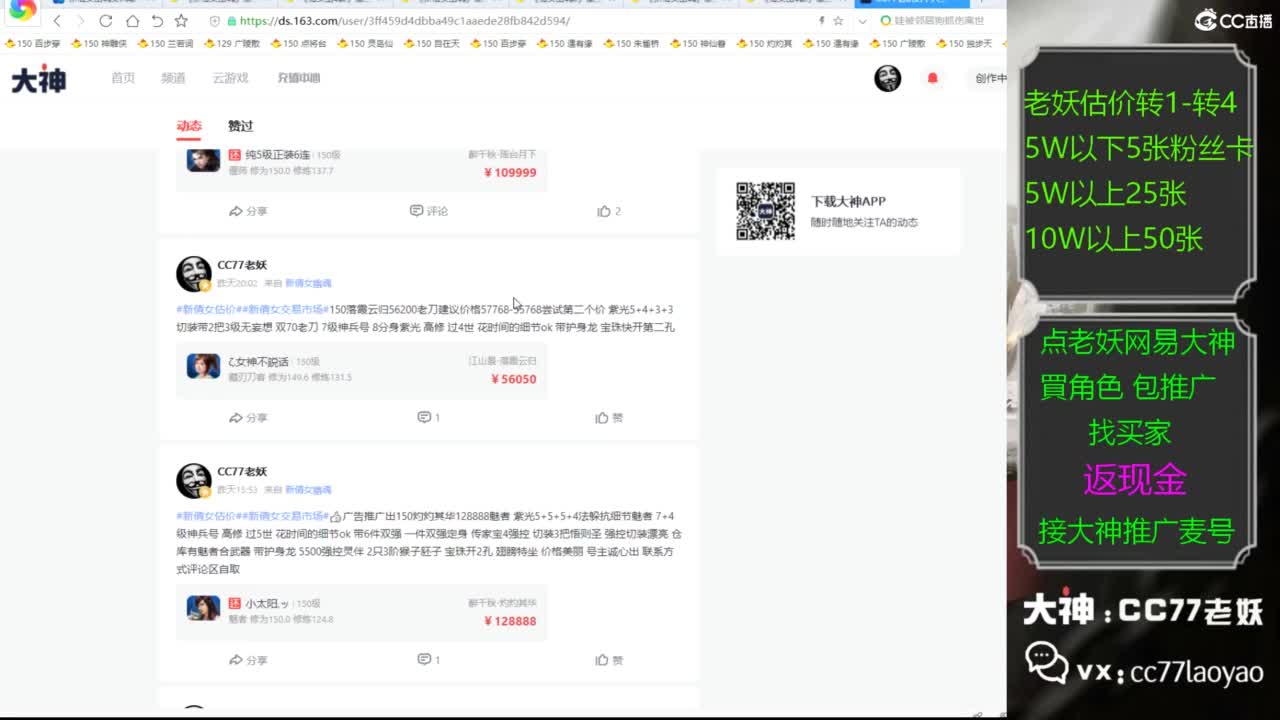Open the notification bell icon
The width and height of the screenshot is (1280, 720).
click(x=933, y=78)
